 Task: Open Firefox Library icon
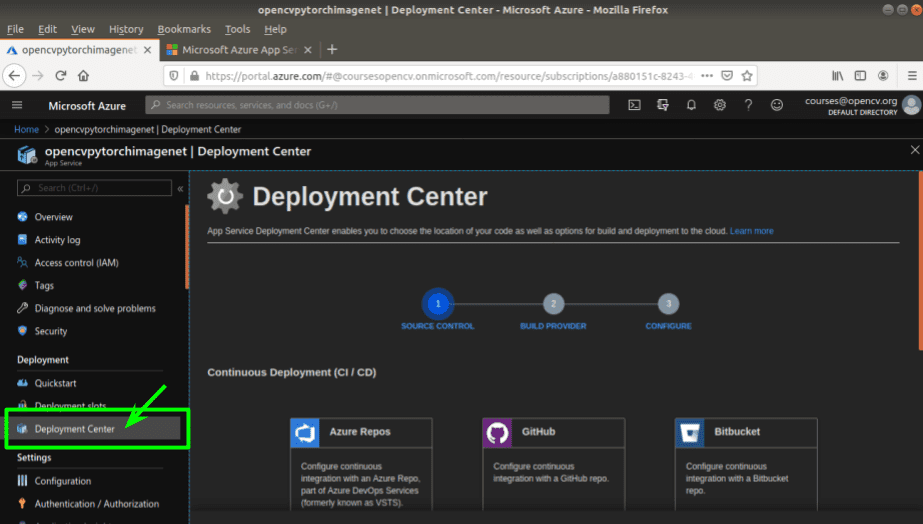coord(837,75)
